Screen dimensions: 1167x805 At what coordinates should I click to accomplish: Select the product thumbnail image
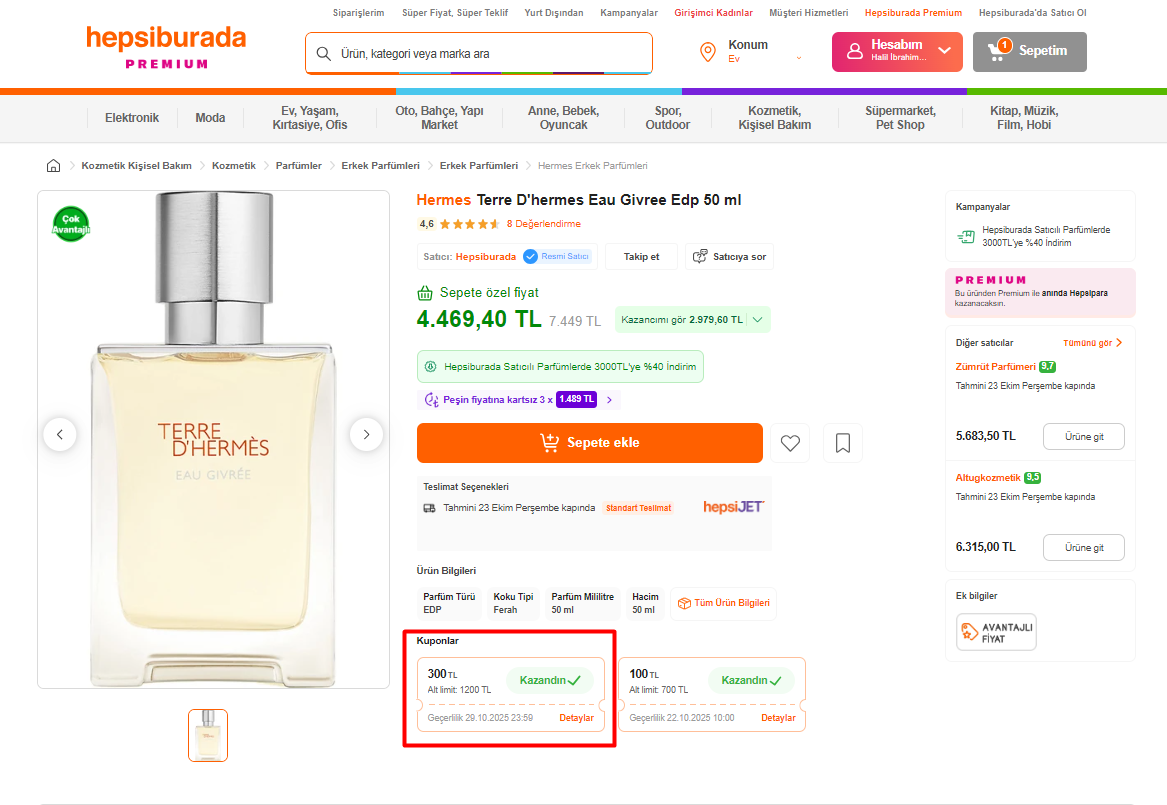208,735
